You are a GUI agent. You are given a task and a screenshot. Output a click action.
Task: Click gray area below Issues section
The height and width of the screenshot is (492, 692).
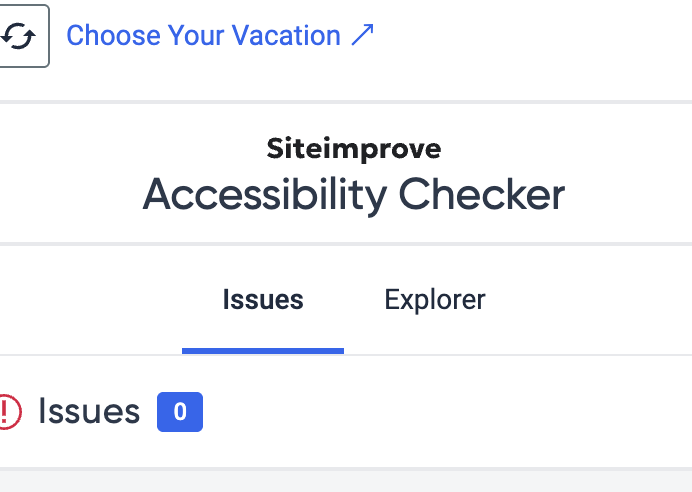346,481
